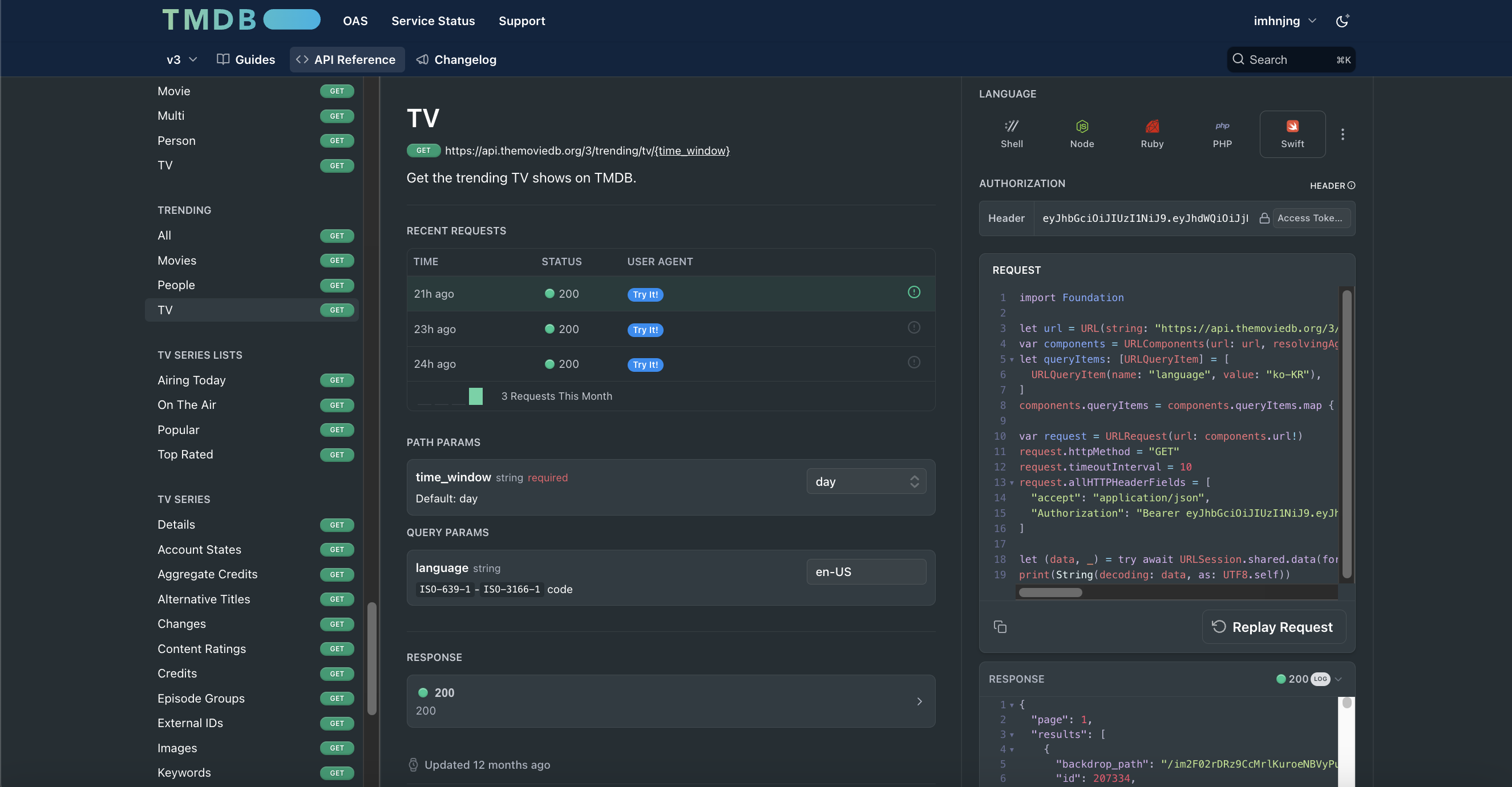The width and height of the screenshot is (1512, 787).
Task: Open Top Rated TV endpoint
Action: 251,455
